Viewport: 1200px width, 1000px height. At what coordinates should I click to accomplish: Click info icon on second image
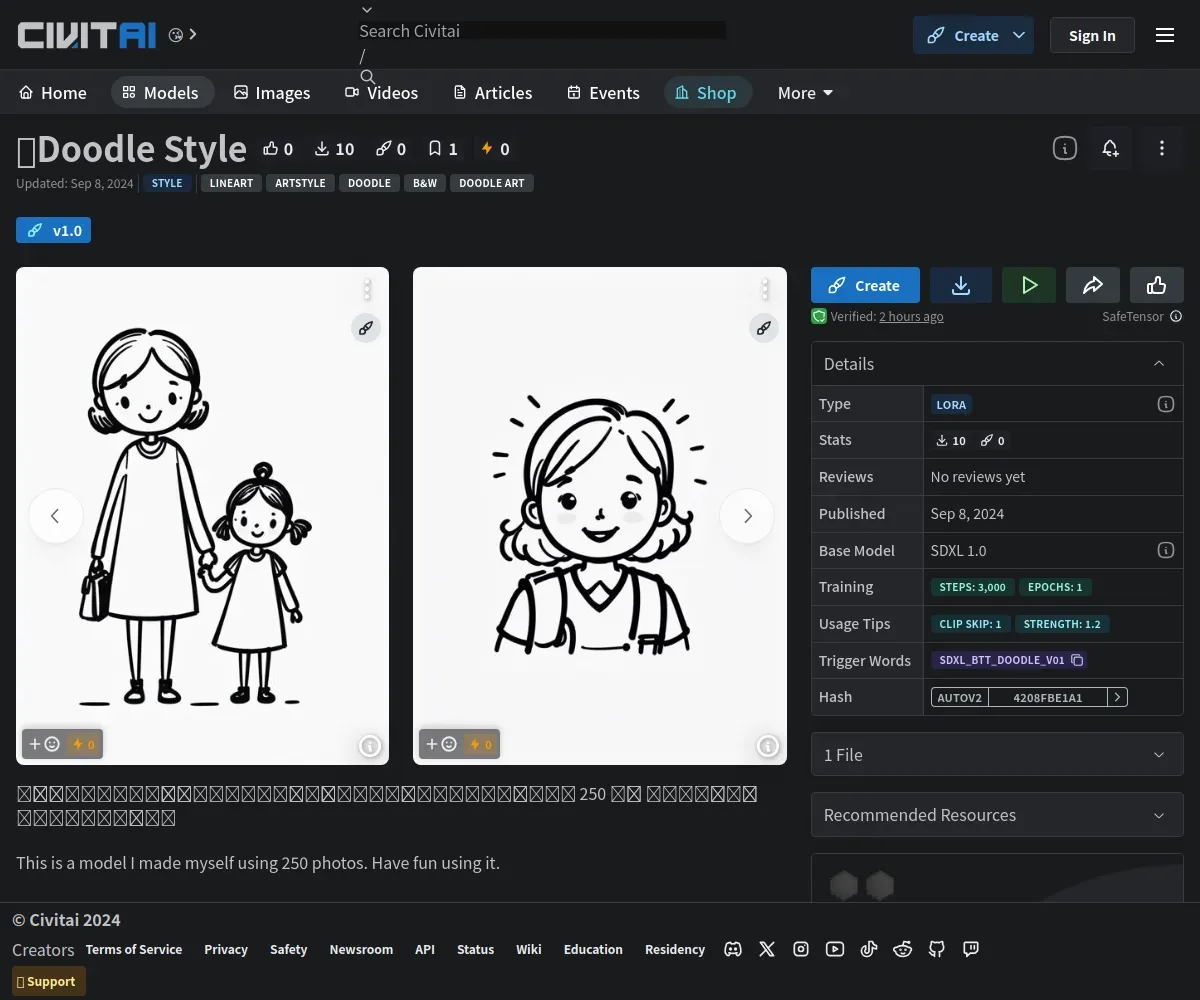[768, 746]
